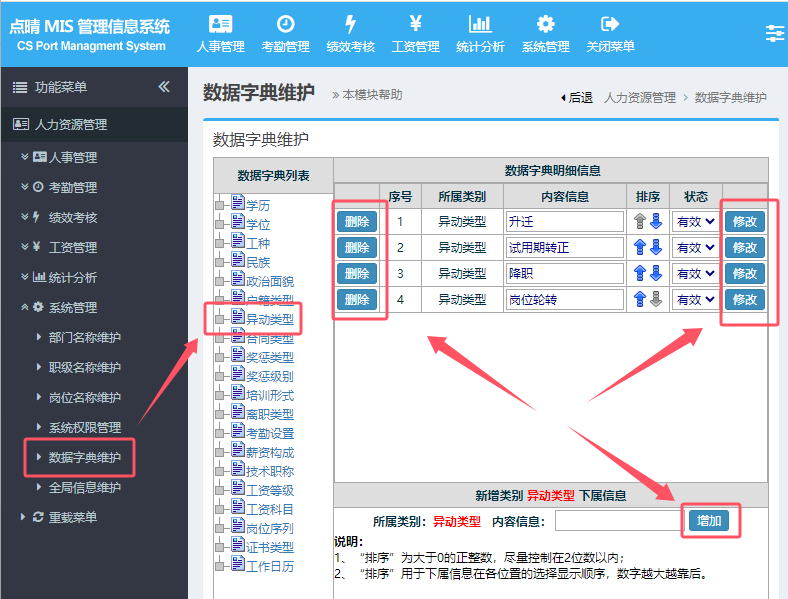Open the sliders settings icon at top right

pos(775,34)
